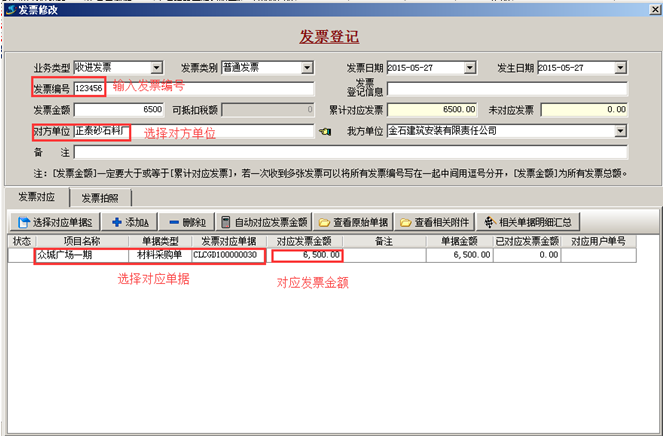The image size is (663, 436).
Task: Click the 选择对应单据 toolbar button
Action: [56, 221]
